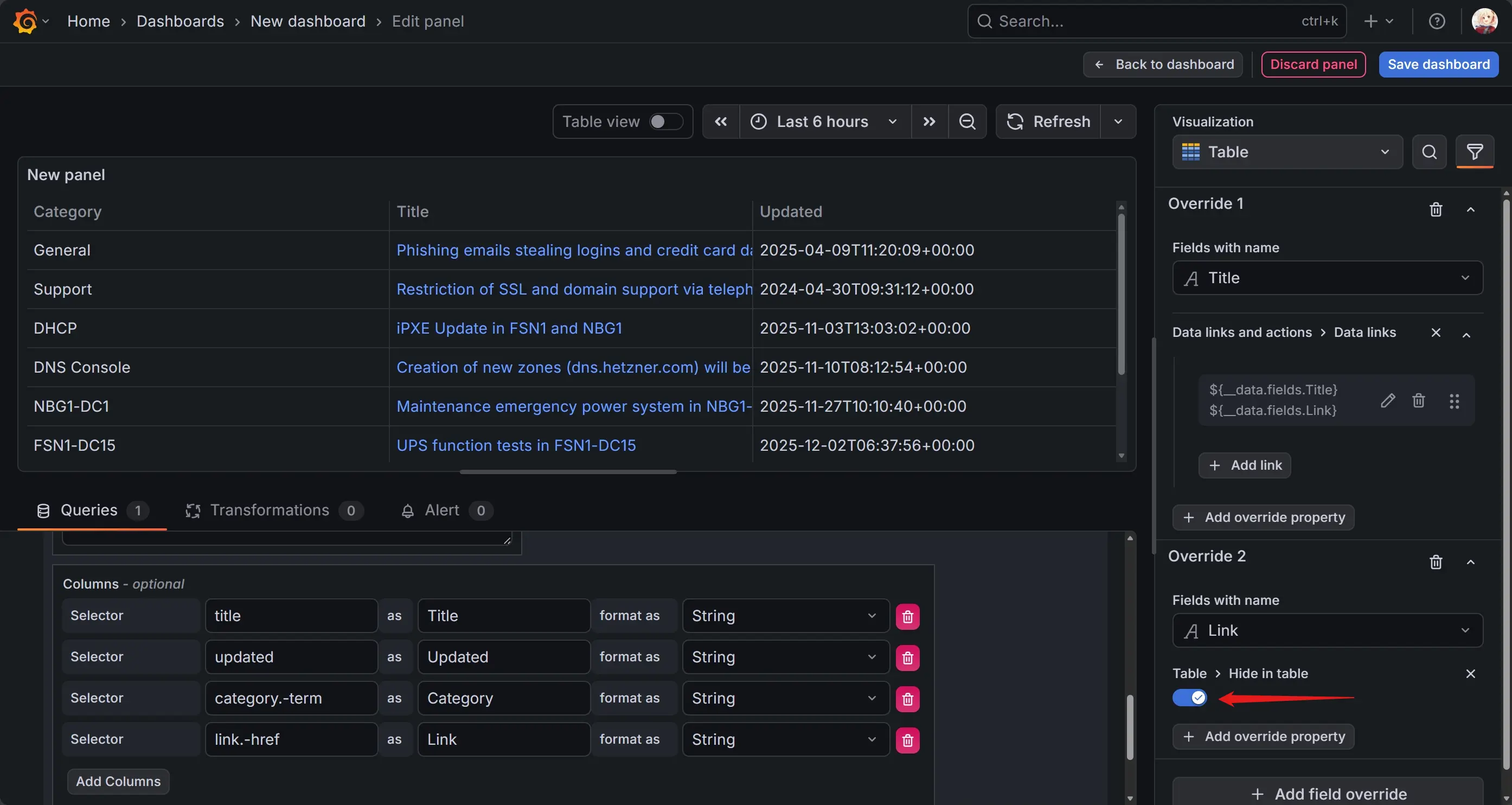1512x805 pixels.
Task: Switch to the Alert tab
Action: (441, 510)
